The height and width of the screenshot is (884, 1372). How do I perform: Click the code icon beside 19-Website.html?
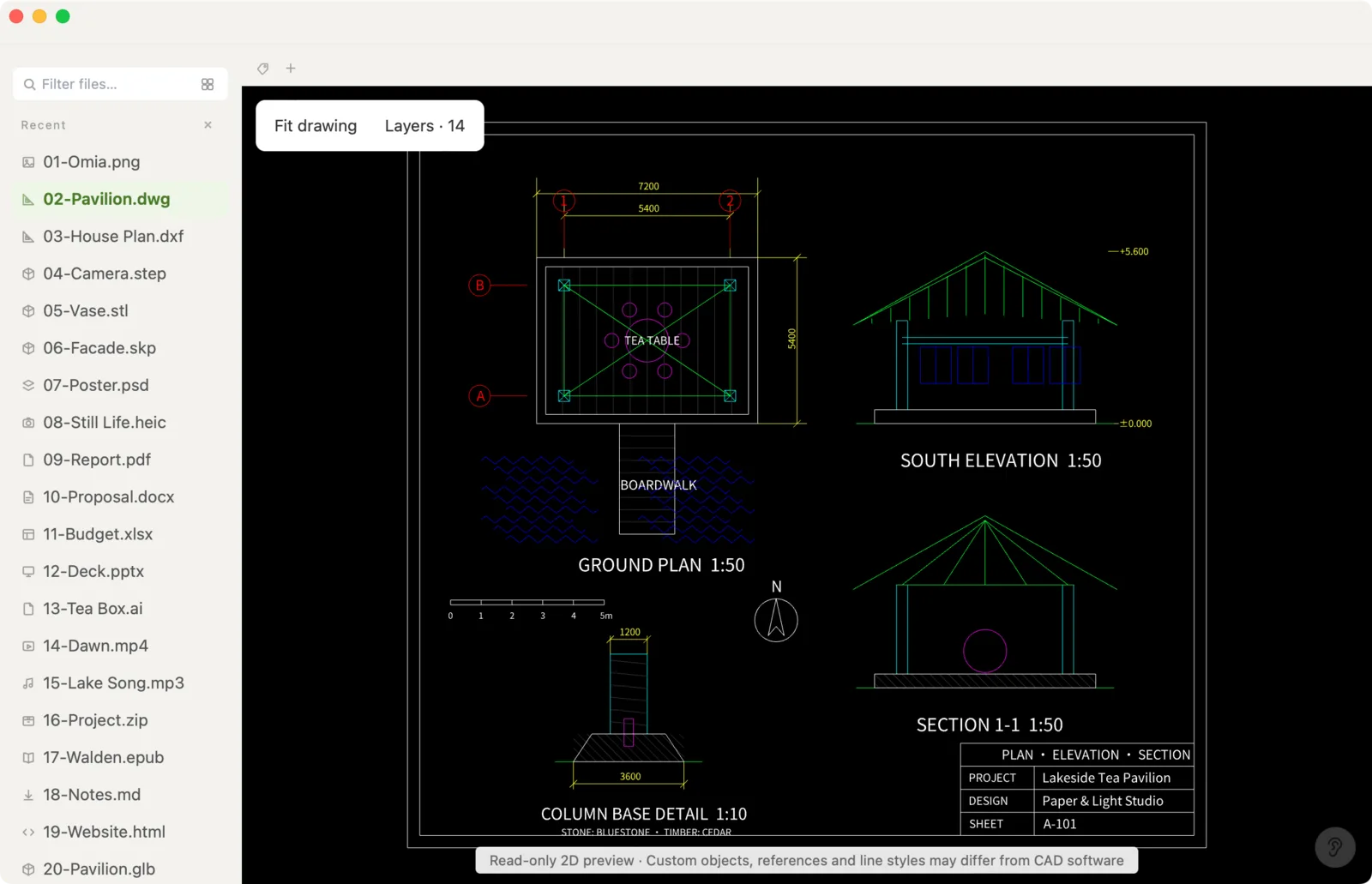(28, 833)
